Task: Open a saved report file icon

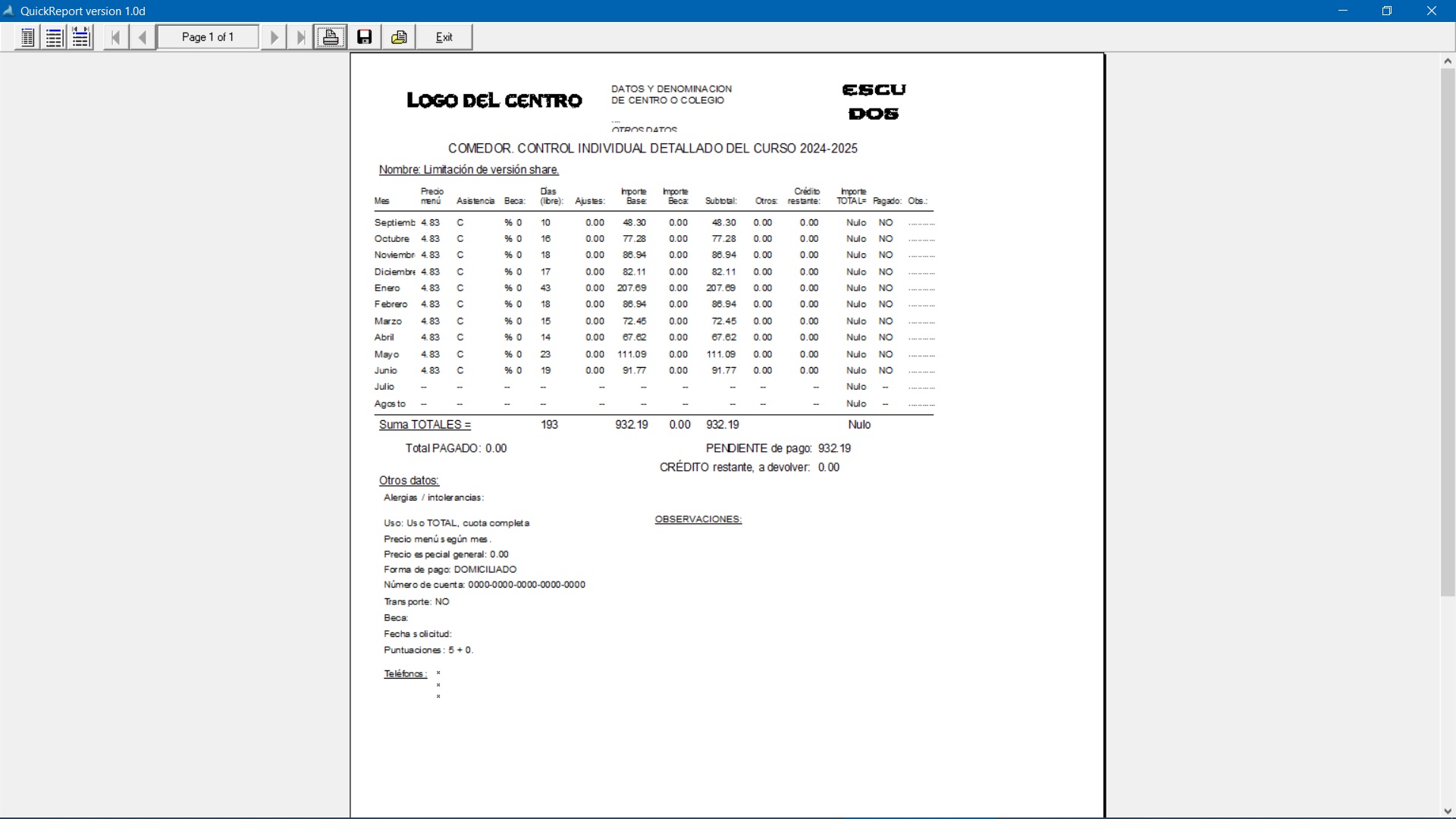Action: 399,37
